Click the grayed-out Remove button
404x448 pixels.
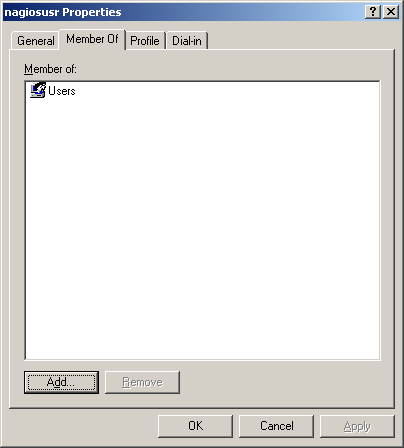[x=142, y=382]
